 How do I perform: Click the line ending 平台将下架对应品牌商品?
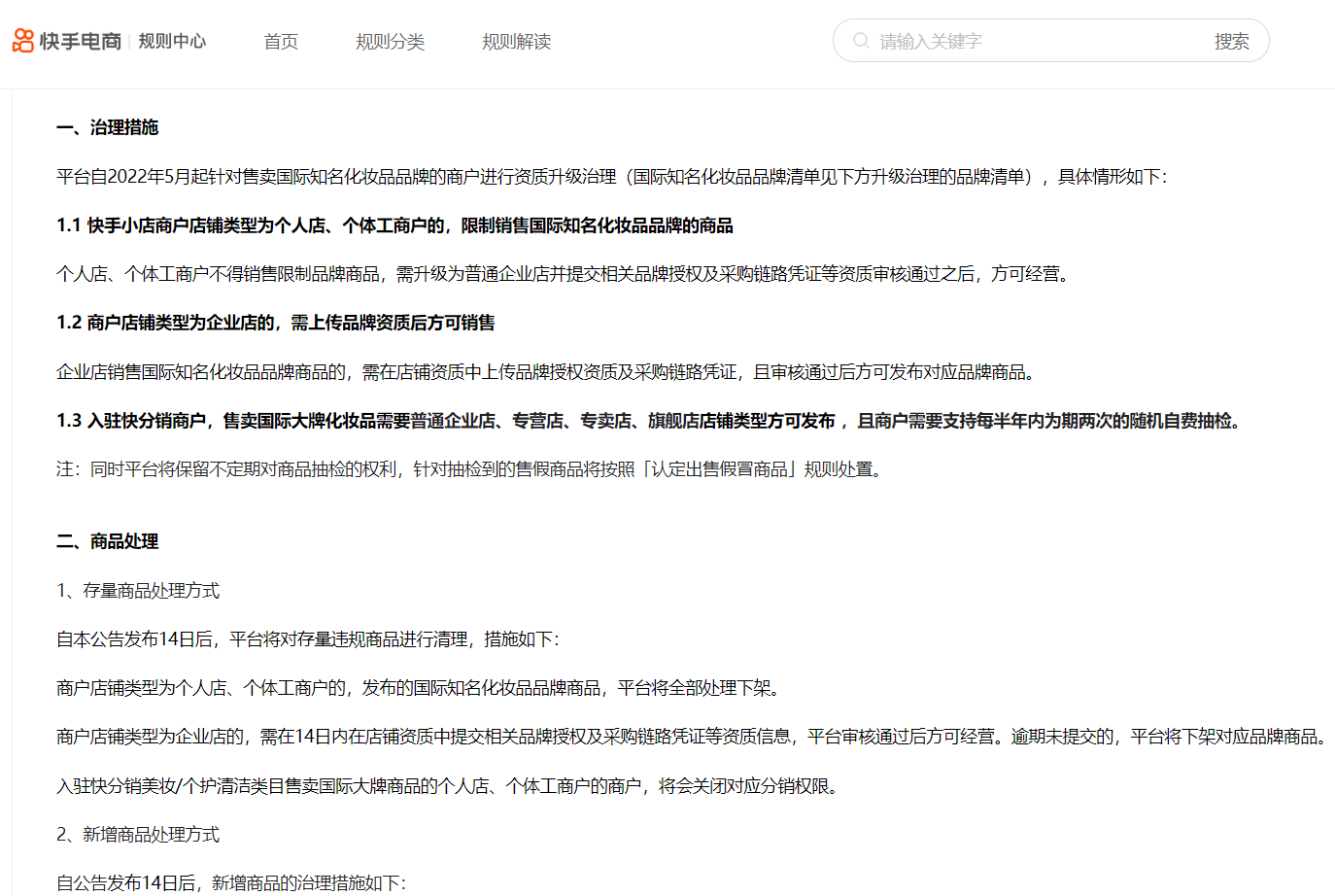pos(693,737)
